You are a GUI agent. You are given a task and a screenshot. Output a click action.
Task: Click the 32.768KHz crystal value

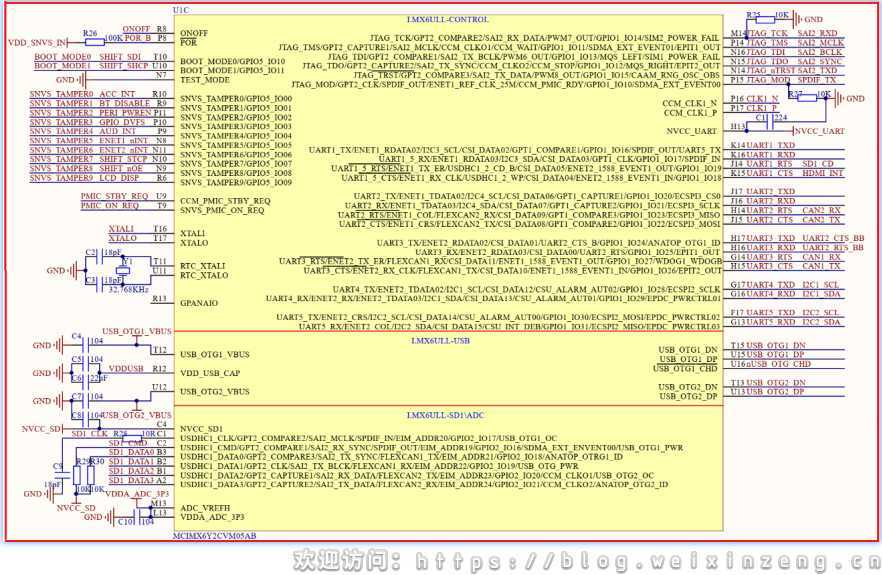[x=129, y=289]
